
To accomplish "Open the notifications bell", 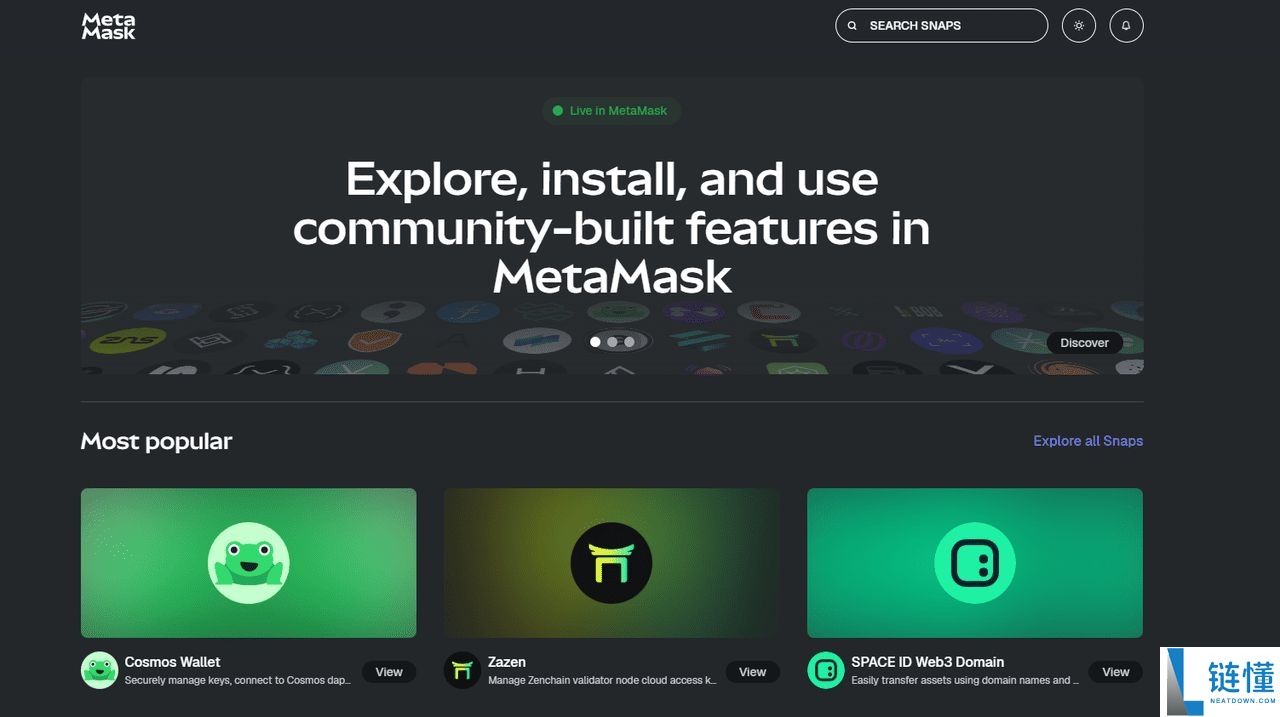I will 1126,26.
